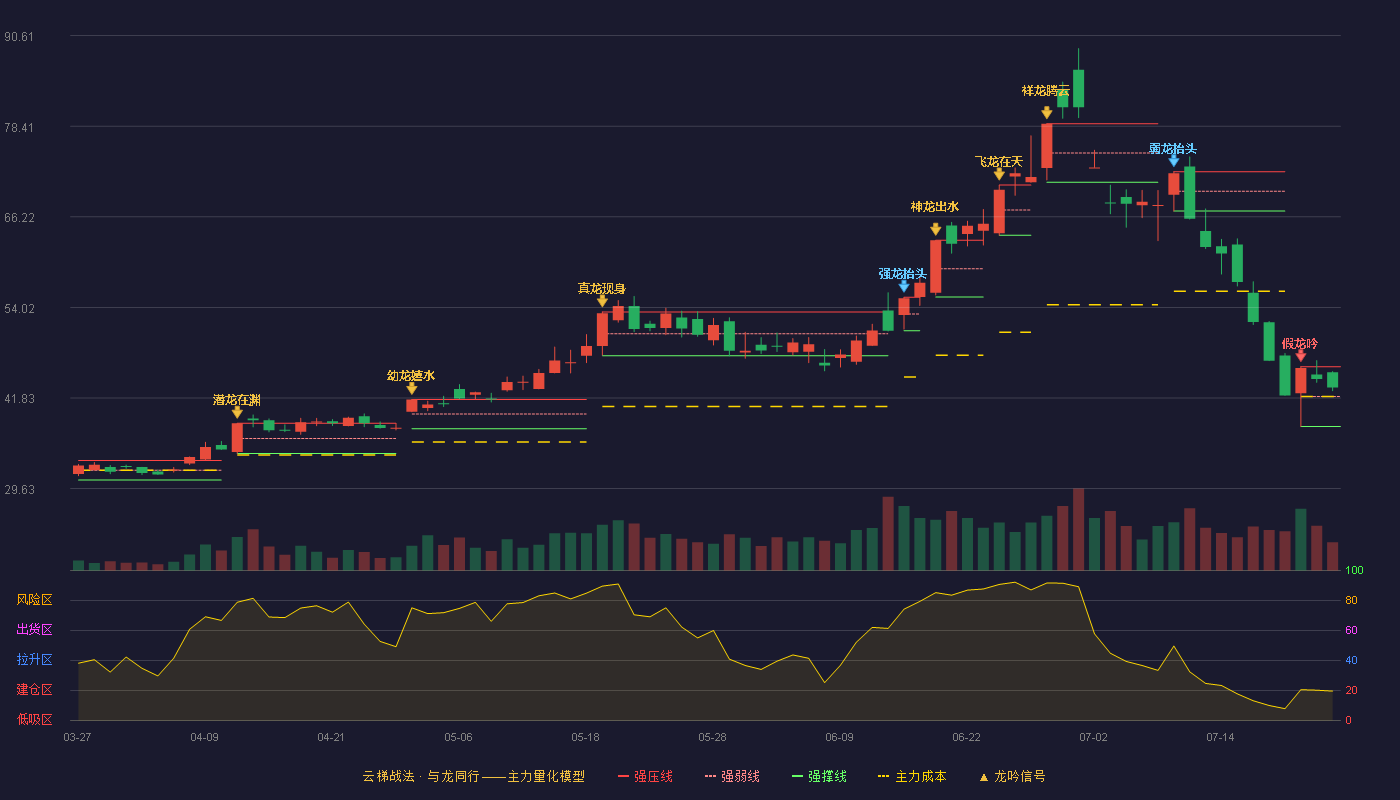Click the 90.61 price axis label
This screenshot has width=1400, height=800.
pyautogui.click(x=19, y=37)
